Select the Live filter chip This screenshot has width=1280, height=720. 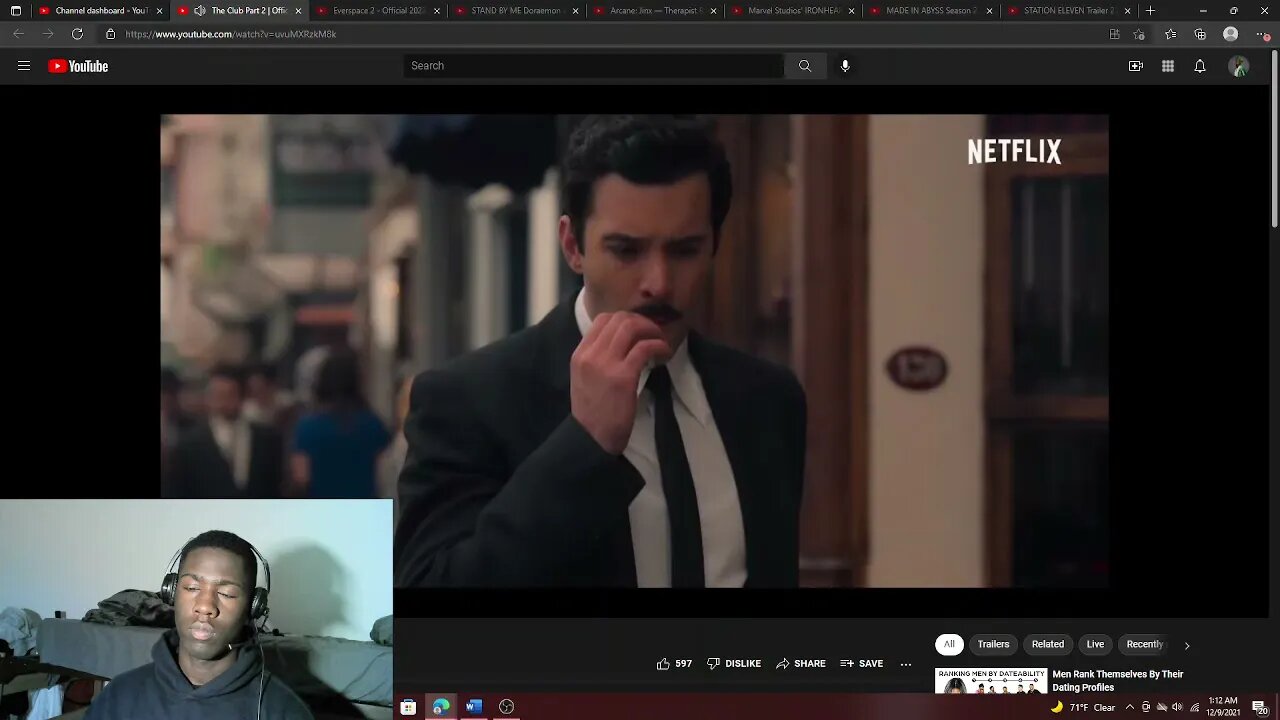click(x=1096, y=644)
